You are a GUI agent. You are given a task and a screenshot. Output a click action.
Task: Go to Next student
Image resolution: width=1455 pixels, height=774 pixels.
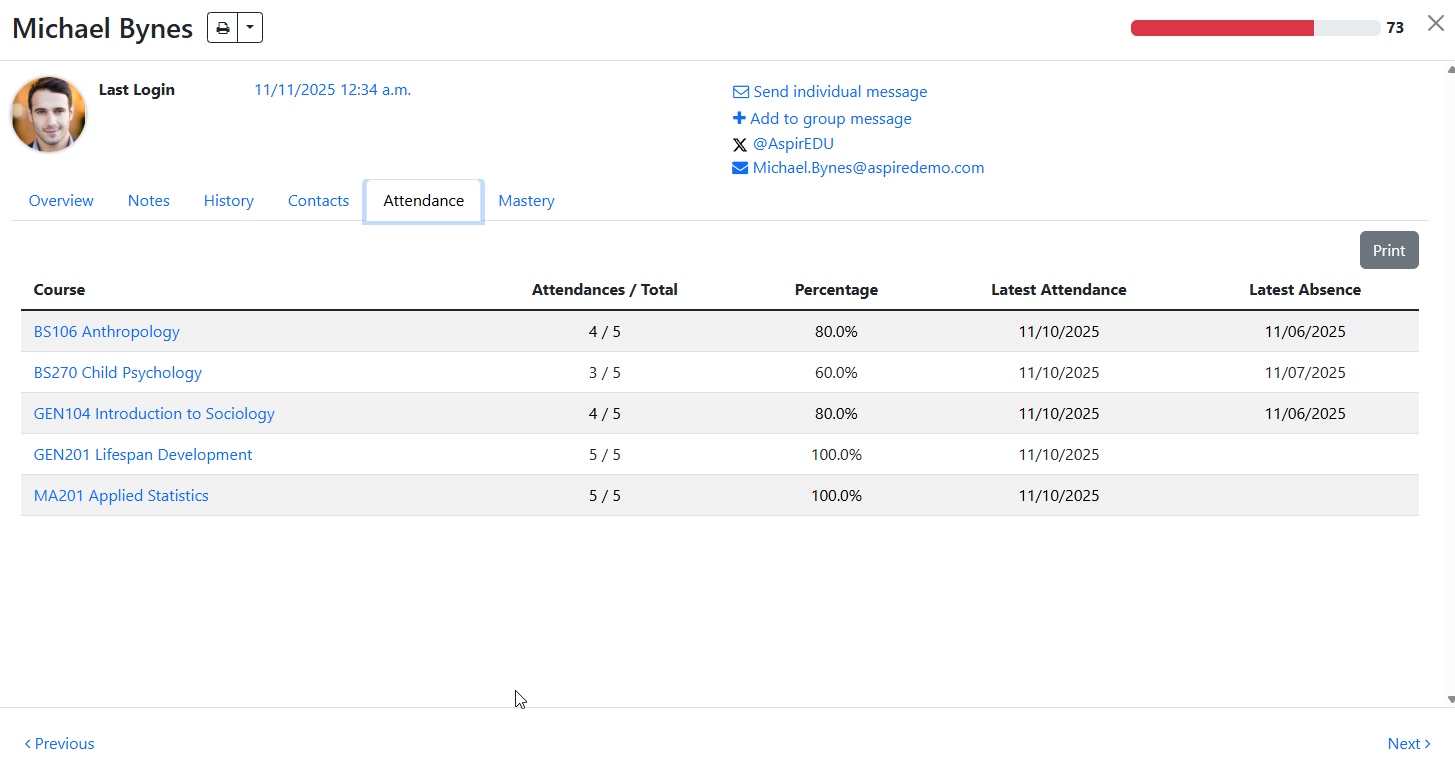click(x=1409, y=744)
